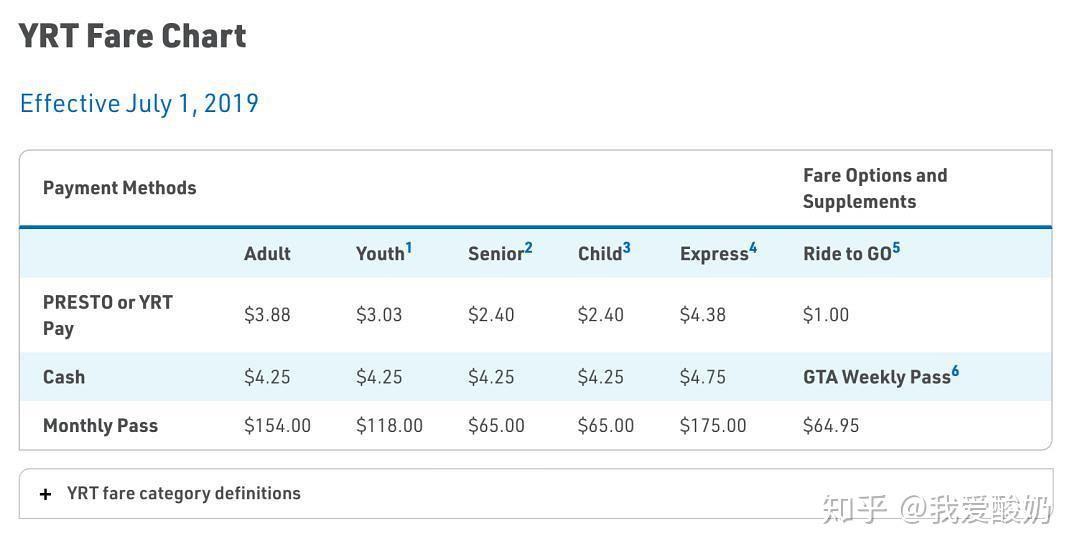Open footnote 2 next to Senior
1080x554 pixels.
click(x=528, y=247)
